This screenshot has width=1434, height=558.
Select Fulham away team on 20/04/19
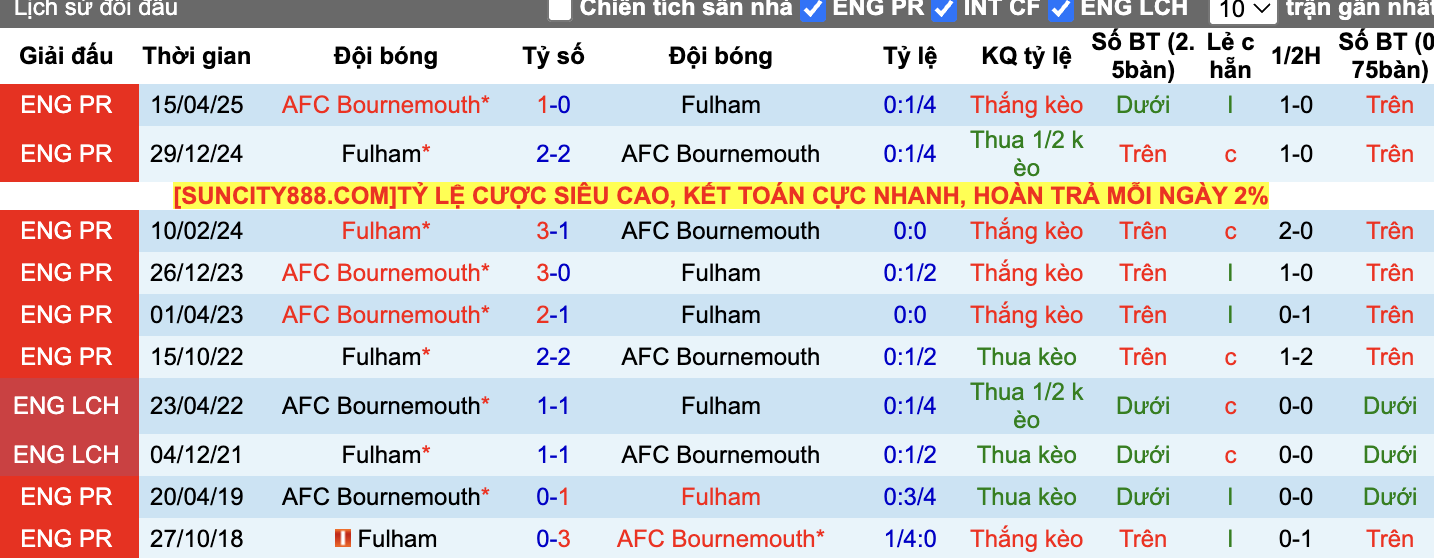click(721, 497)
